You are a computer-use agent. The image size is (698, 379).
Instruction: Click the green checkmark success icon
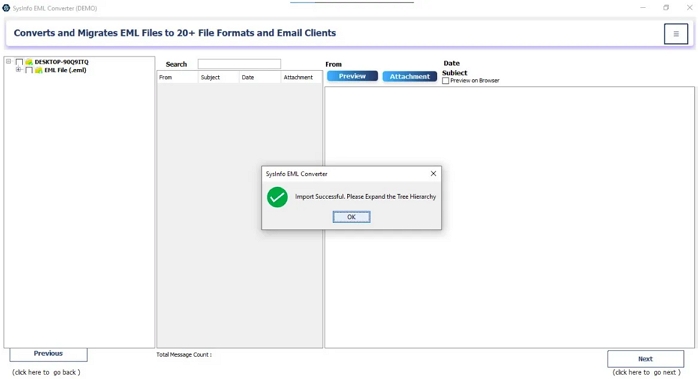(277, 197)
